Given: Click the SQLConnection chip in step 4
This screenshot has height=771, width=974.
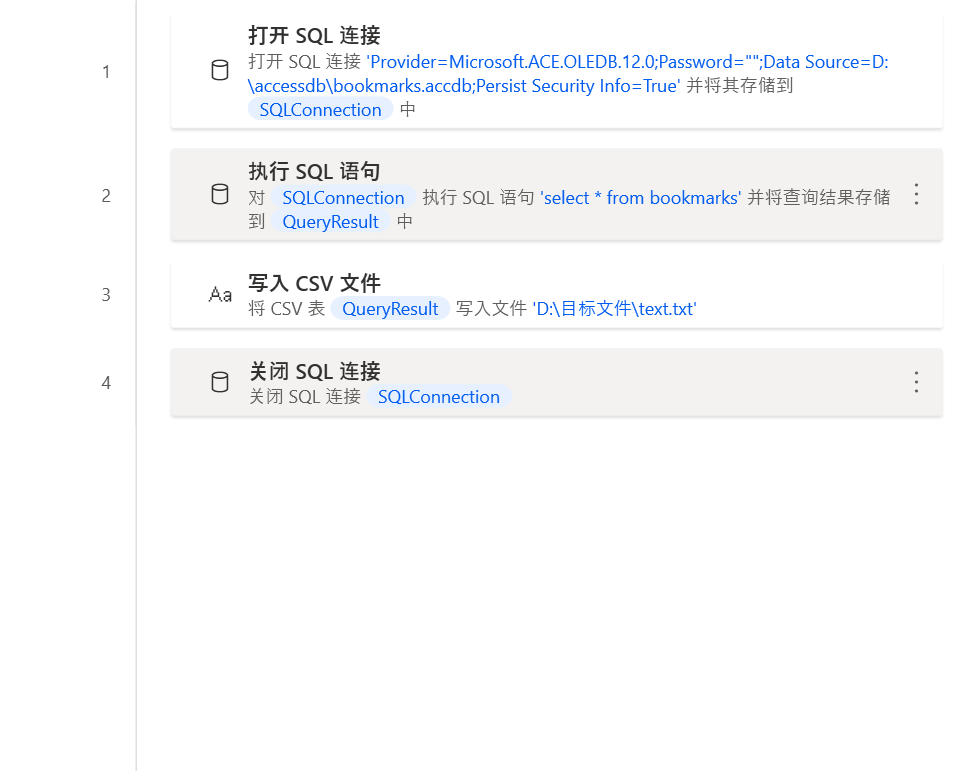Looking at the screenshot, I should (x=439, y=397).
